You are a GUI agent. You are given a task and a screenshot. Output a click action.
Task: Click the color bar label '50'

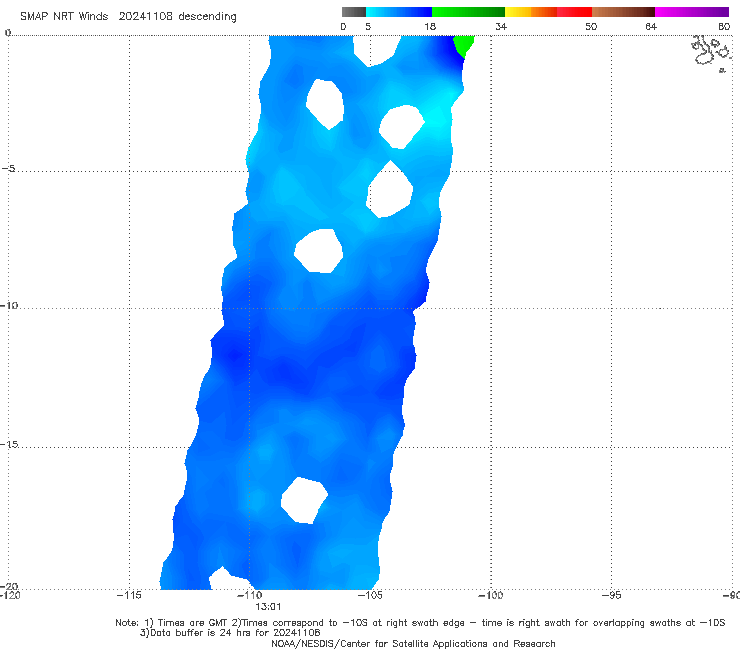[x=591, y=26]
